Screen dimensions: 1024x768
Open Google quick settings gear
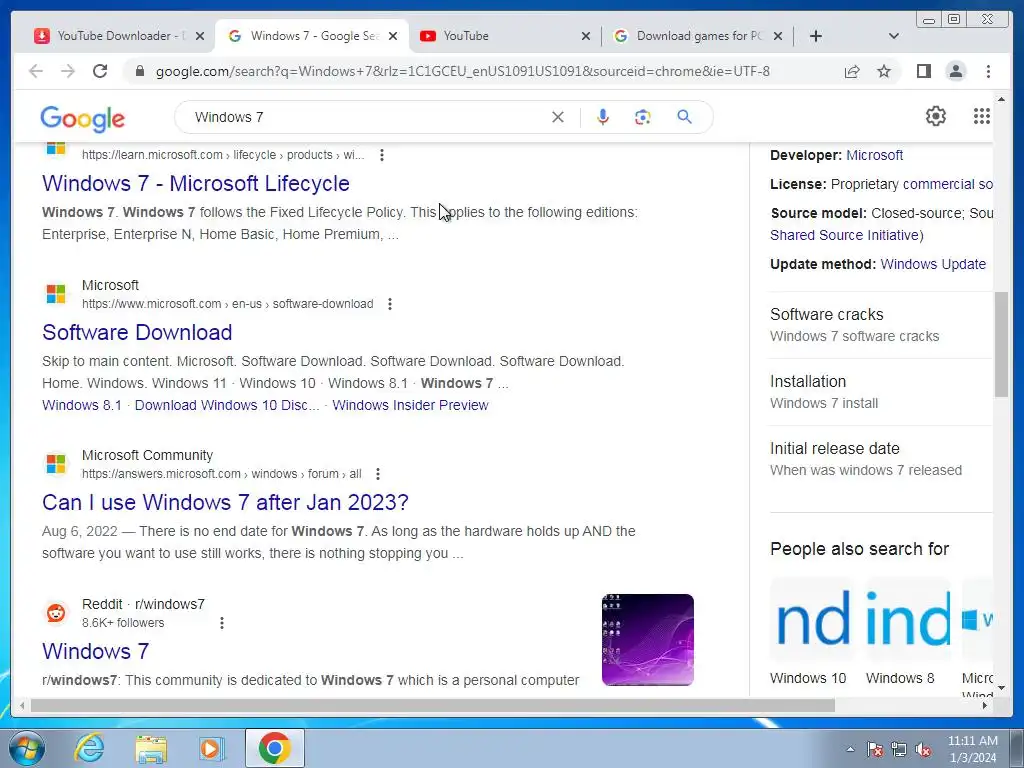(x=936, y=116)
